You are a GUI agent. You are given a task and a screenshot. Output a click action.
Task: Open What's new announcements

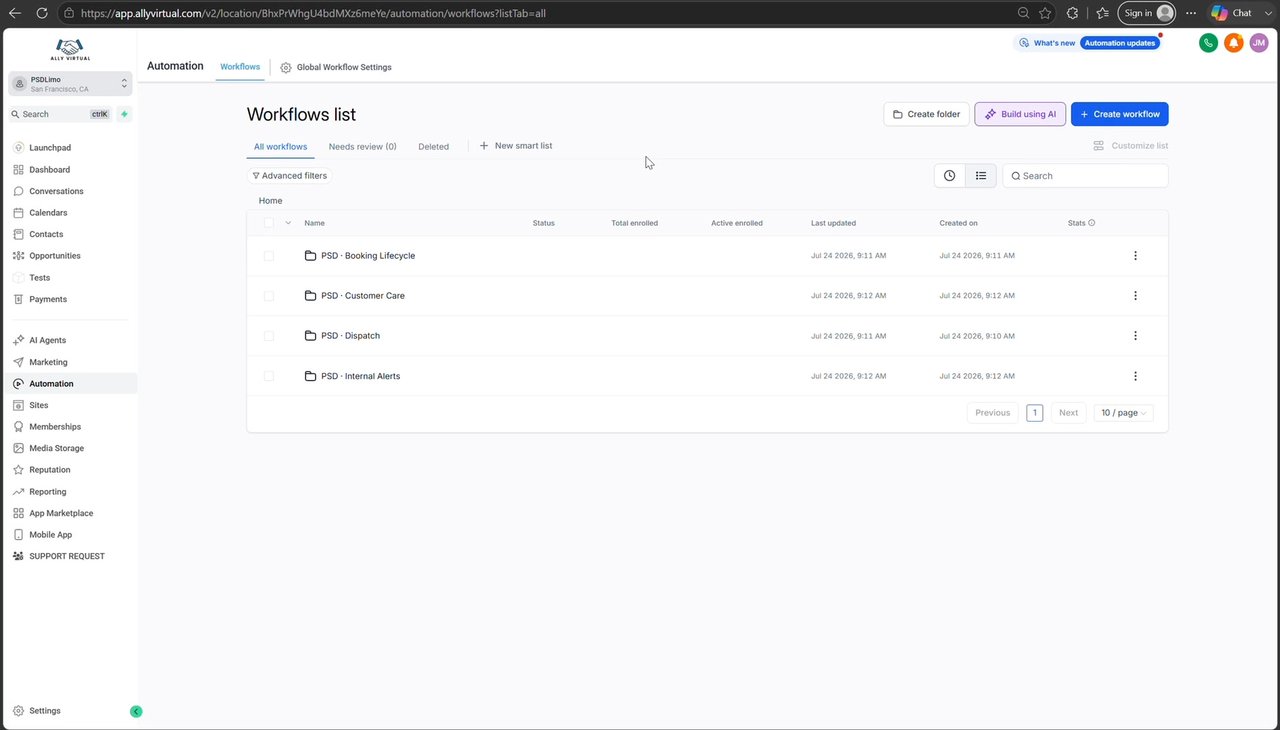(x=1047, y=43)
